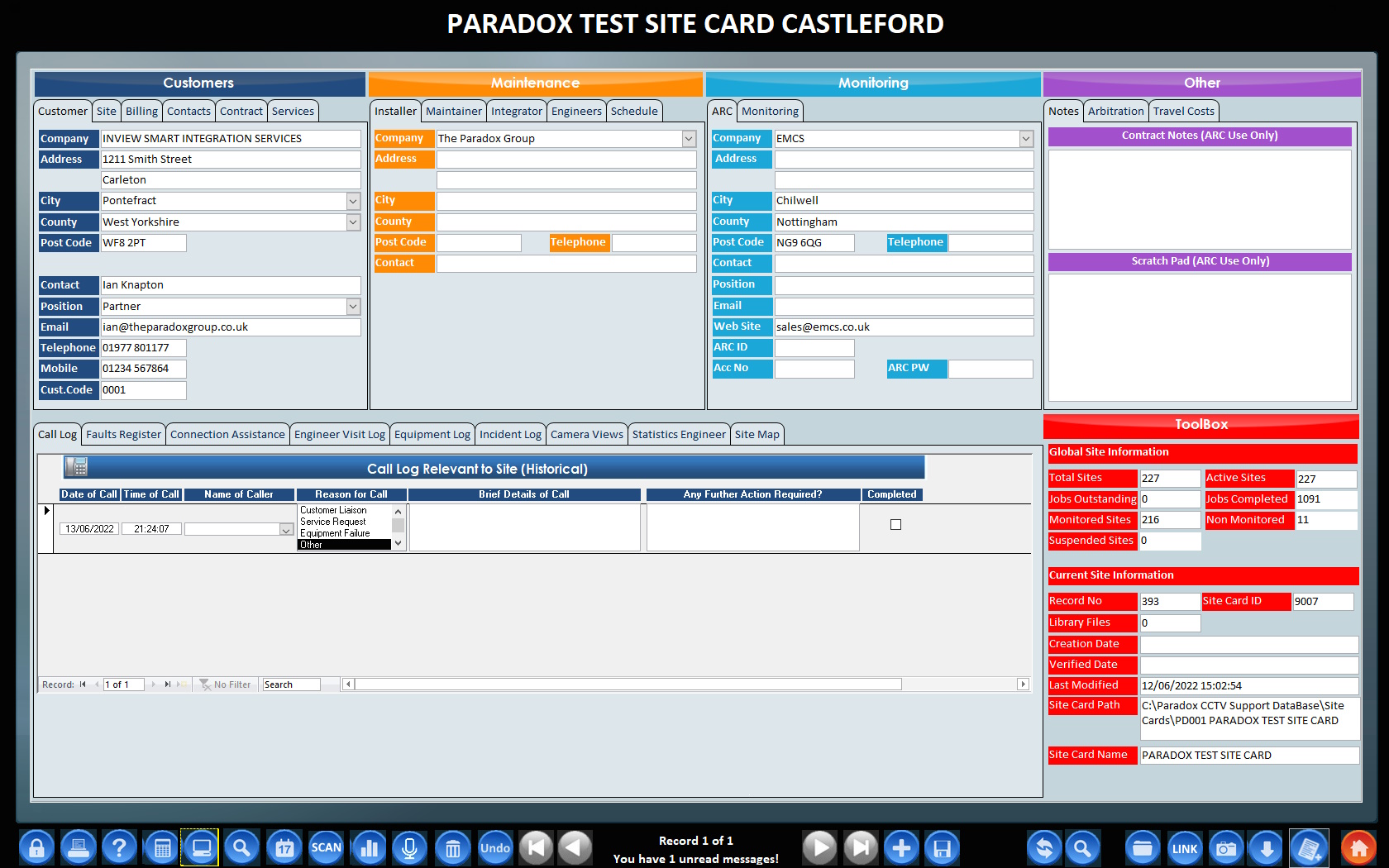Click first record button in Call Log navigator
The width and height of the screenshot is (1389, 868).
(x=83, y=684)
